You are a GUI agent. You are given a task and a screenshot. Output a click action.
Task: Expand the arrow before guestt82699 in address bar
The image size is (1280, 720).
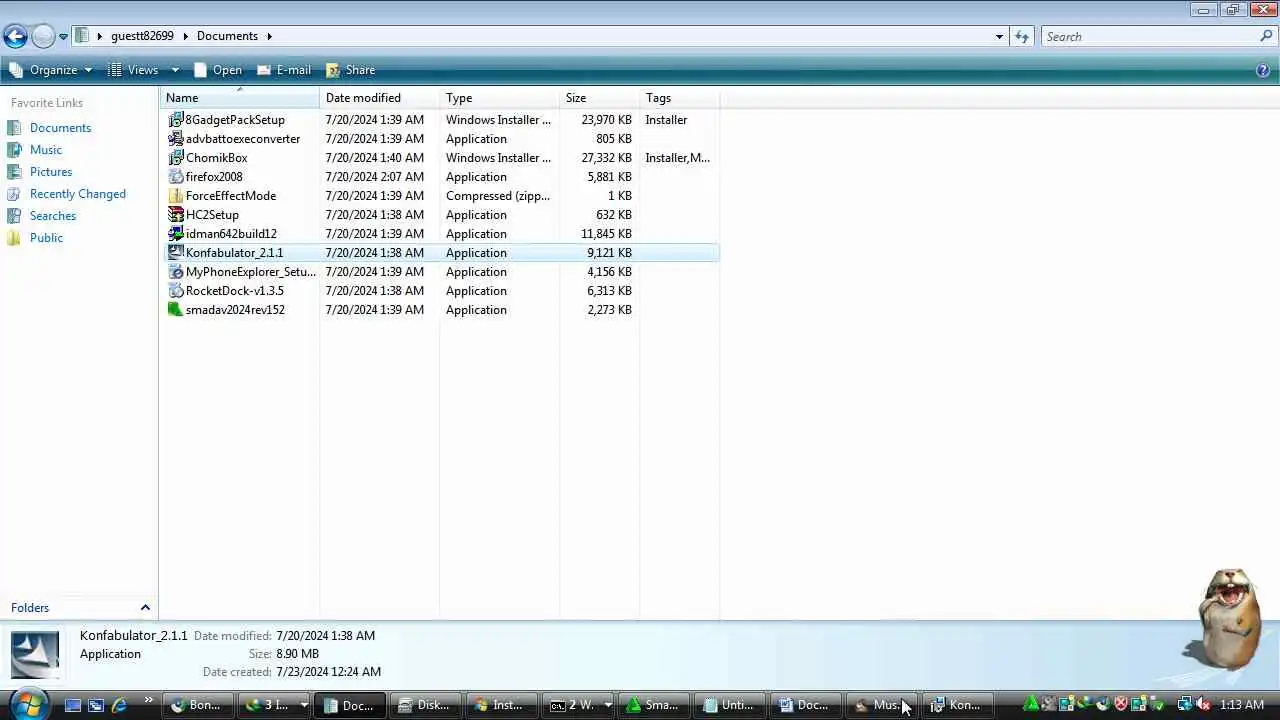point(100,36)
